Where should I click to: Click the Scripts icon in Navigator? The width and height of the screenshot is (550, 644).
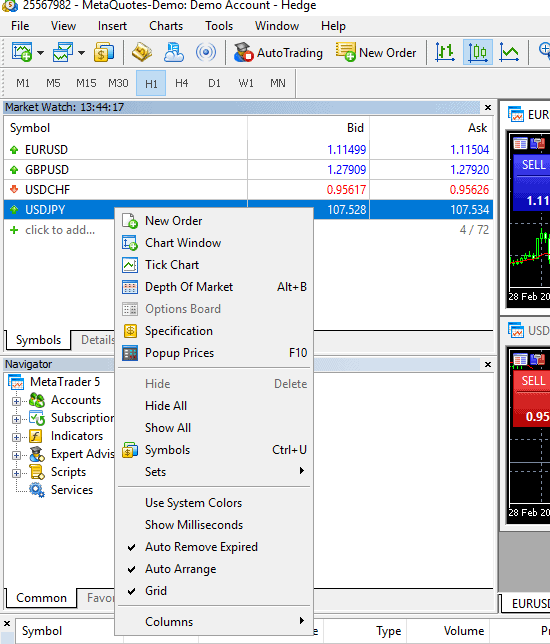[37, 472]
